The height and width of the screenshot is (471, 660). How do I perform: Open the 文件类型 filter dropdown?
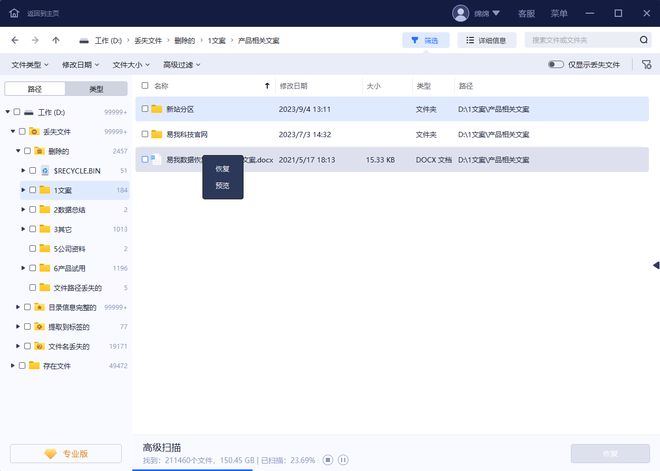tap(30, 65)
